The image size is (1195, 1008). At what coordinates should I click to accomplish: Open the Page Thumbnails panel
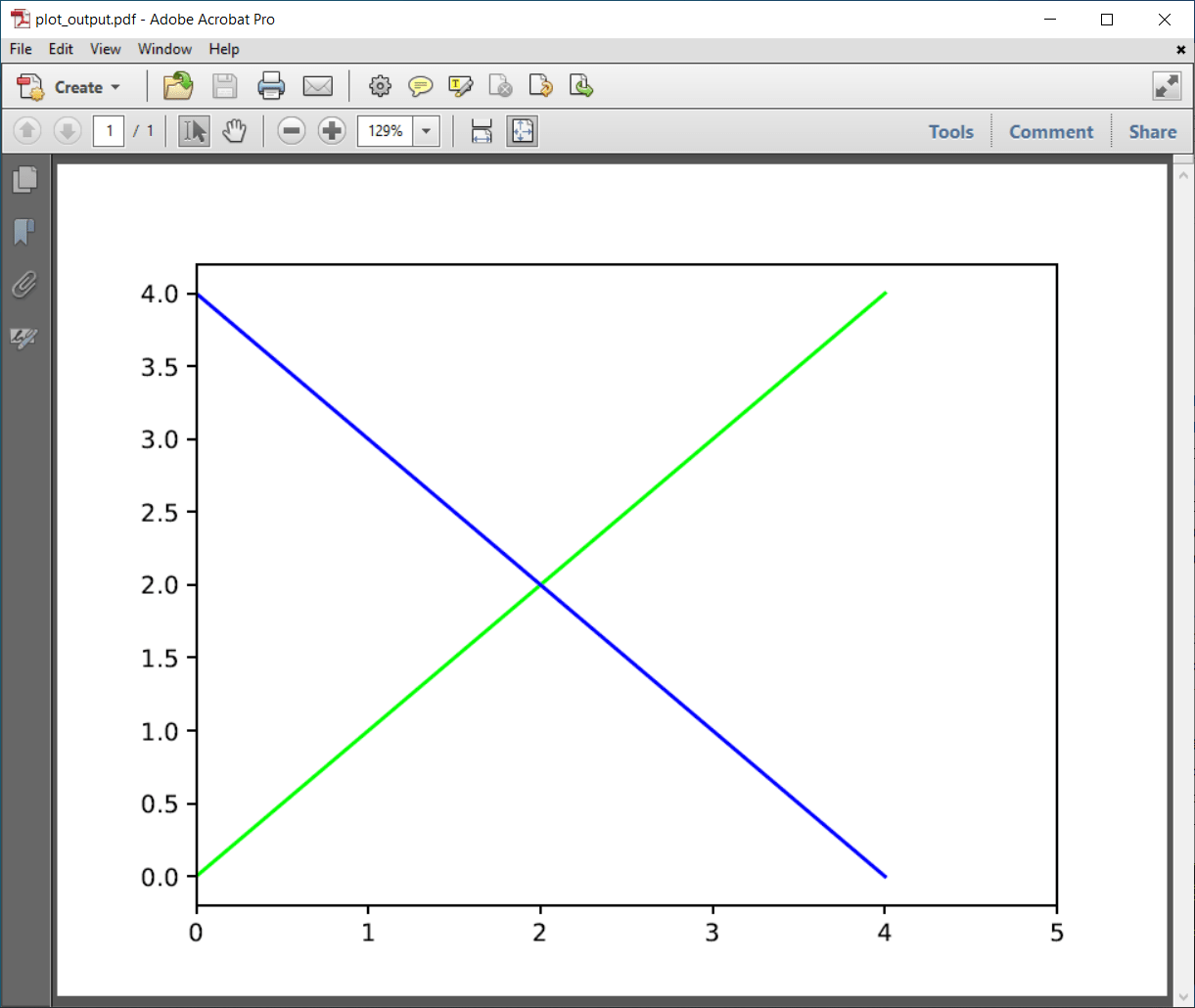coord(24,180)
